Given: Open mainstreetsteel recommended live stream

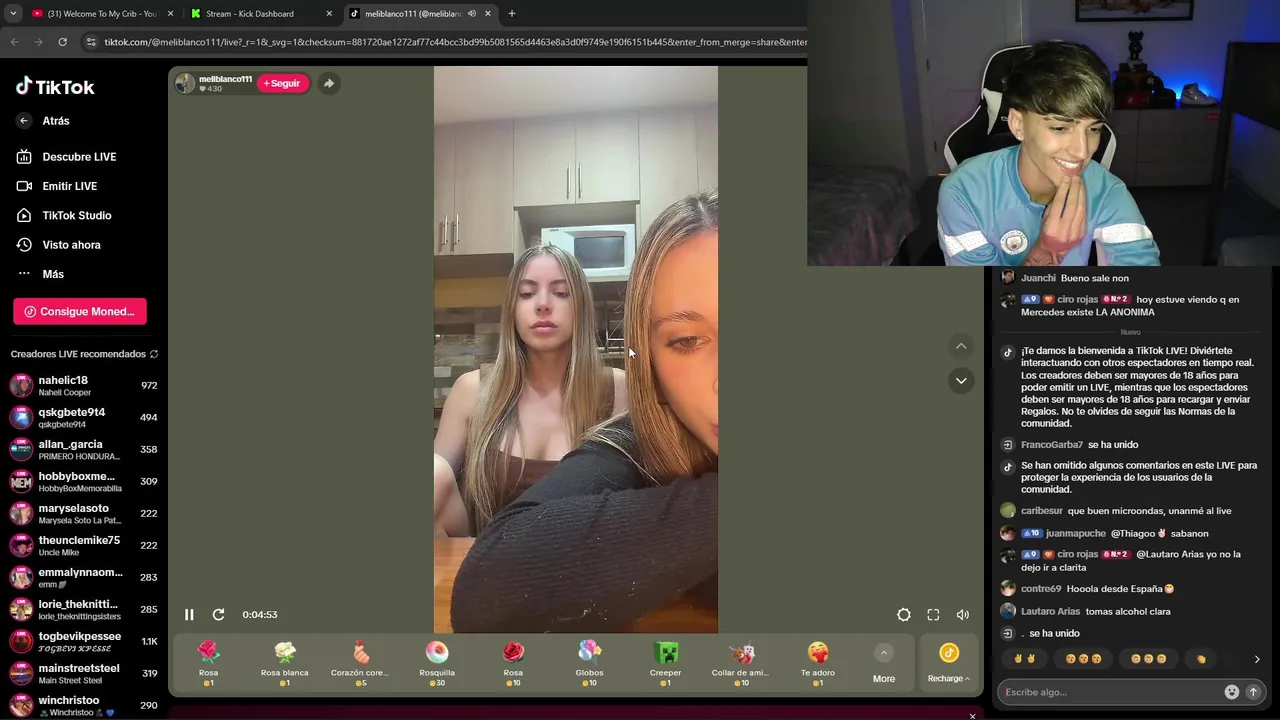Looking at the screenshot, I should coord(84,674).
